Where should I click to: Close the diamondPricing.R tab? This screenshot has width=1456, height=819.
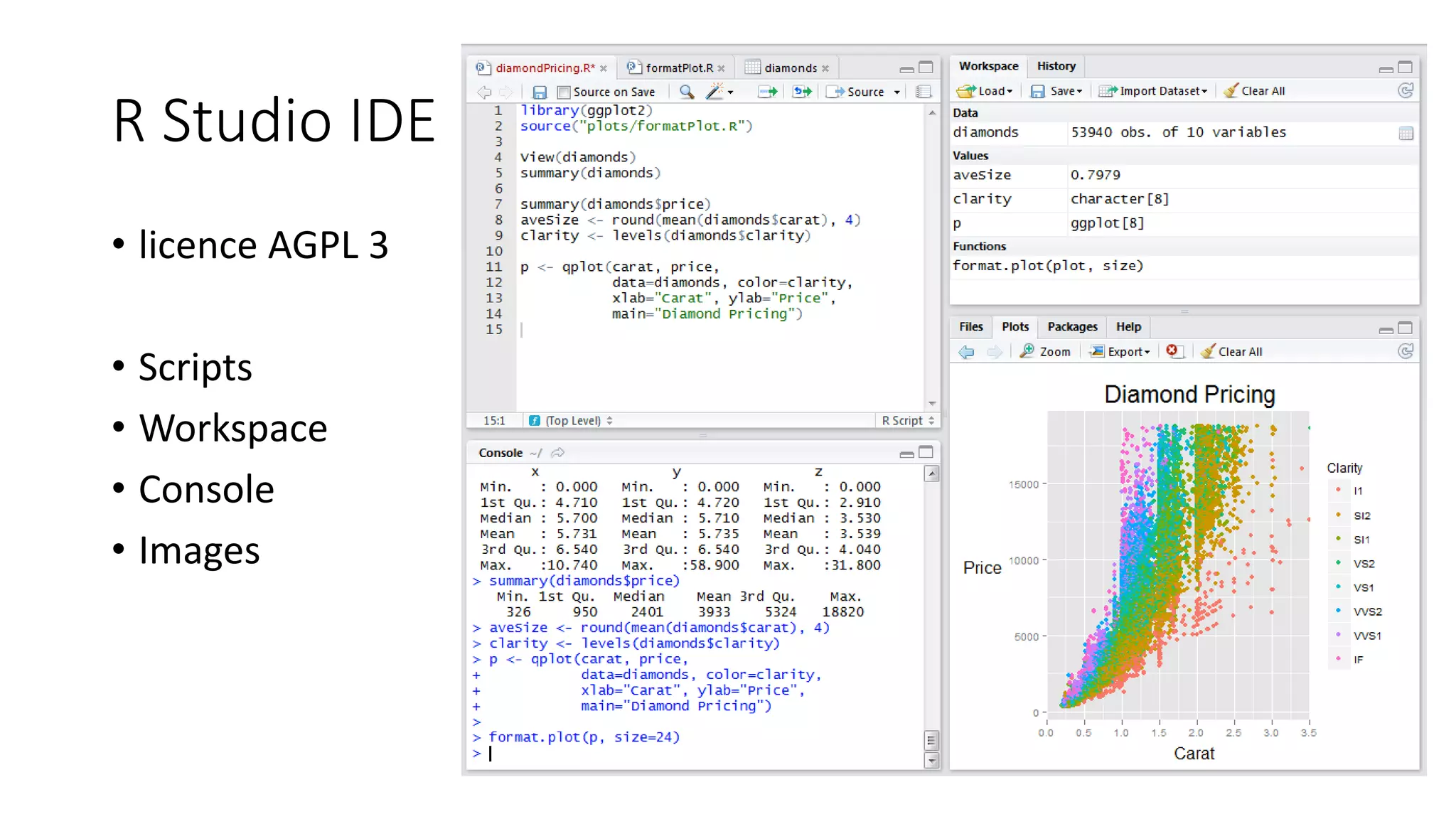click(604, 68)
